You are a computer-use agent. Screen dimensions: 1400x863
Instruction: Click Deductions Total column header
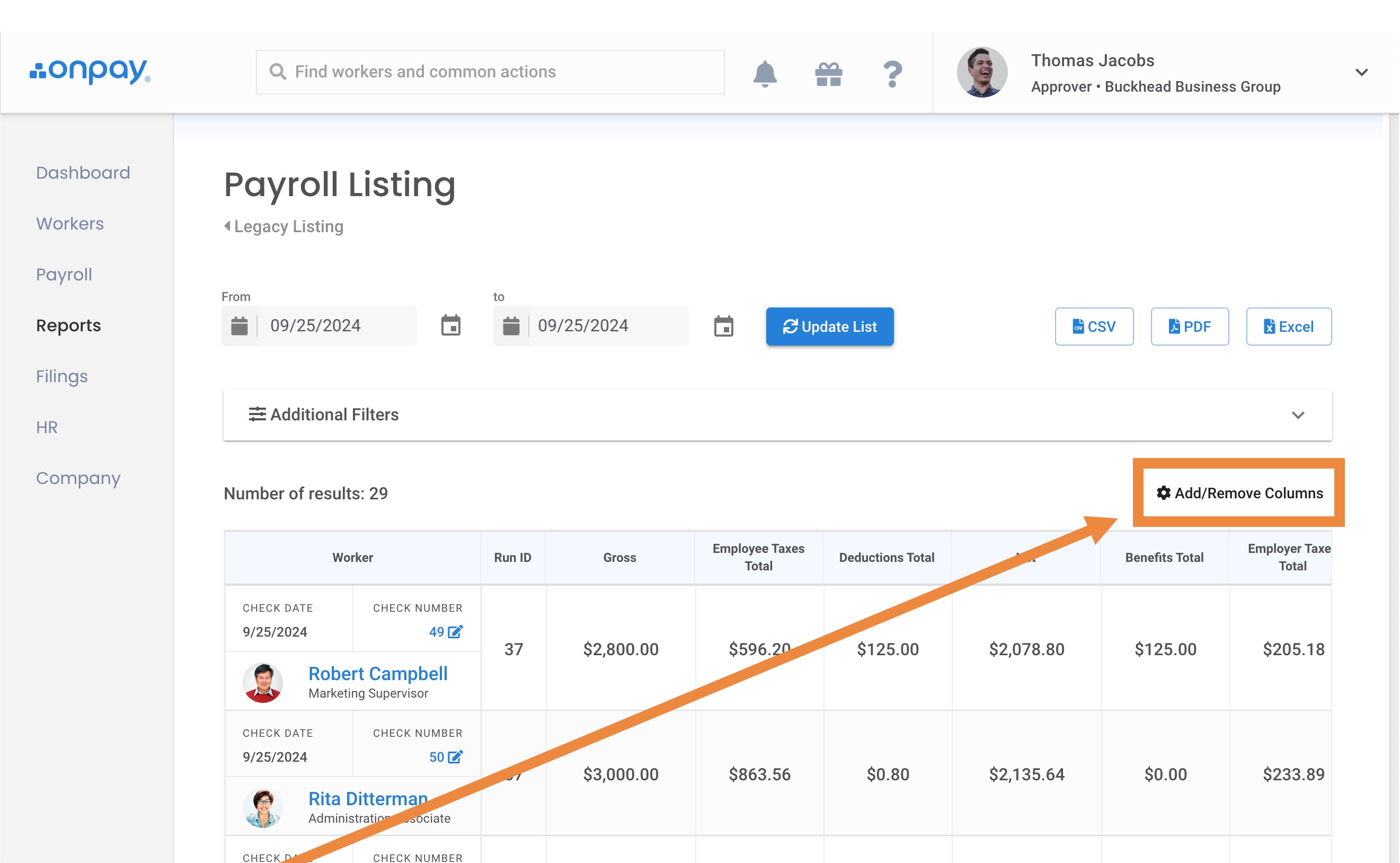tap(887, 558)
